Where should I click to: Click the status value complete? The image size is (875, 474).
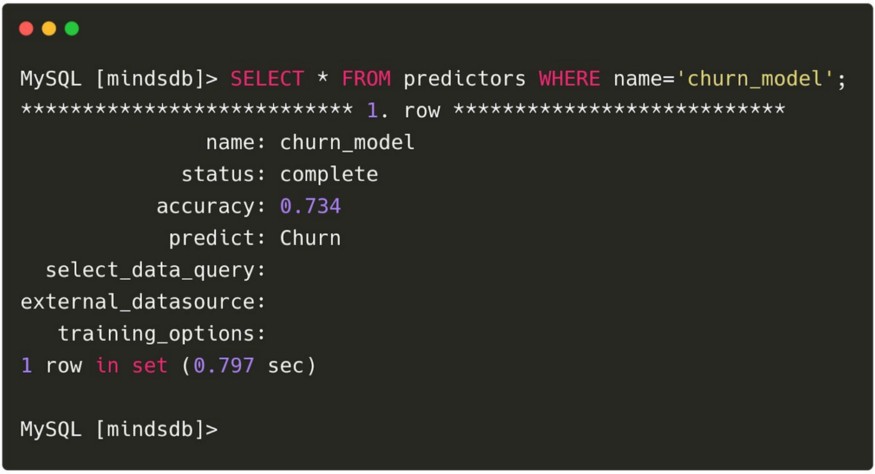coord(329,175)
